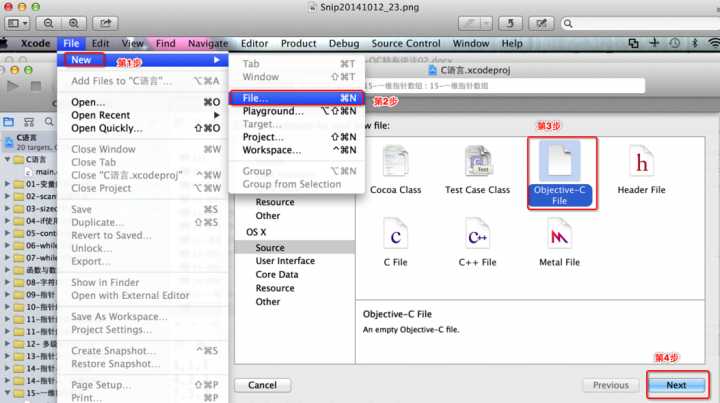Click Preview's search field
The width and height of the screenshot is (720, 403).
[641, 23]
